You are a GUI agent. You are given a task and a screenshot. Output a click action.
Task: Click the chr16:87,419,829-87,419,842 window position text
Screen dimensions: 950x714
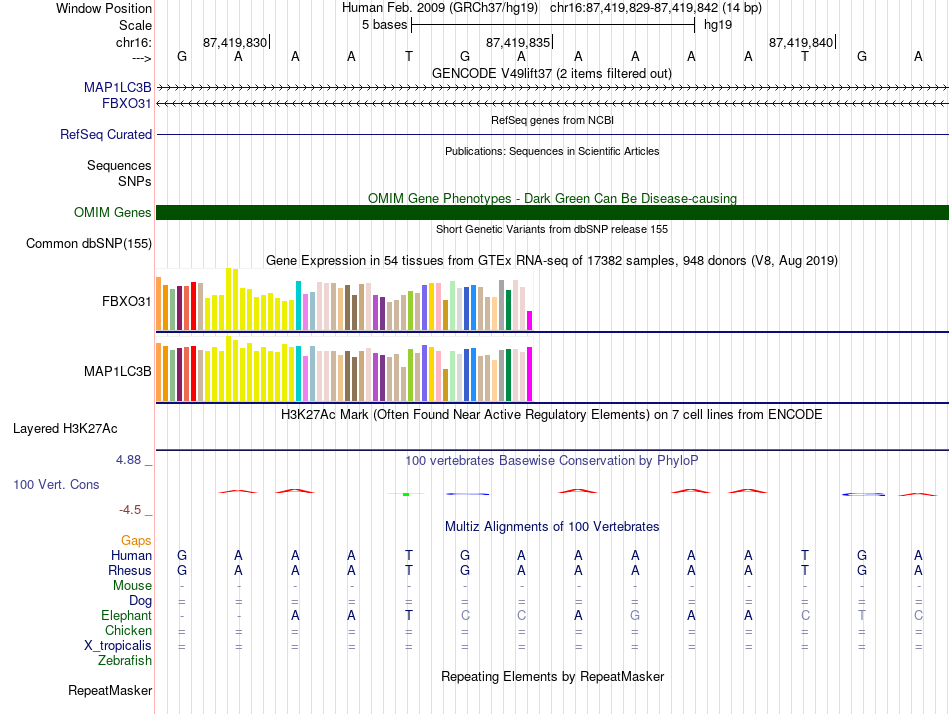pyautogui.click(x=634, y=8)
